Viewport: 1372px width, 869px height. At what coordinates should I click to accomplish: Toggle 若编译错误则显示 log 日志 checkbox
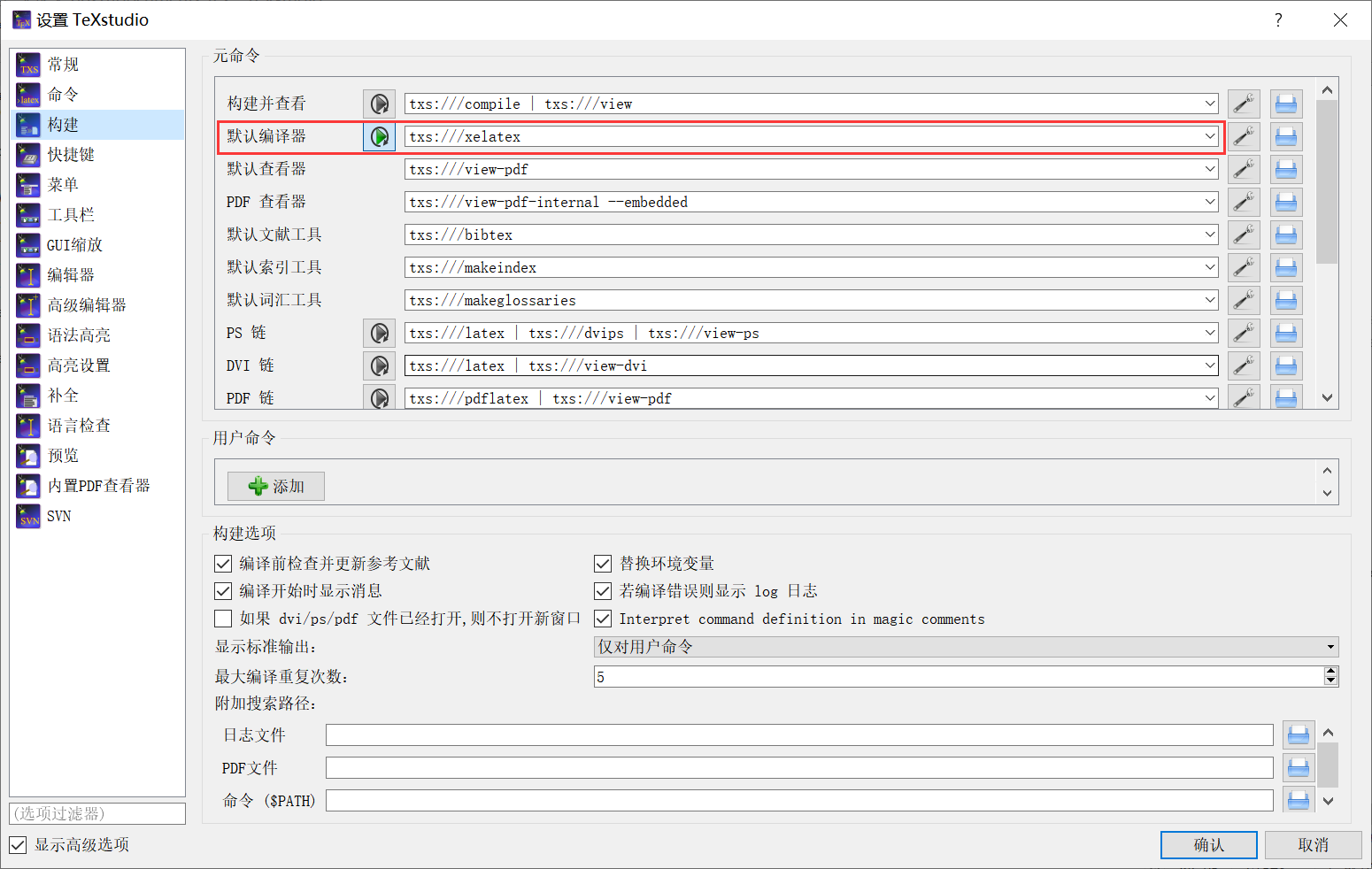603,591
